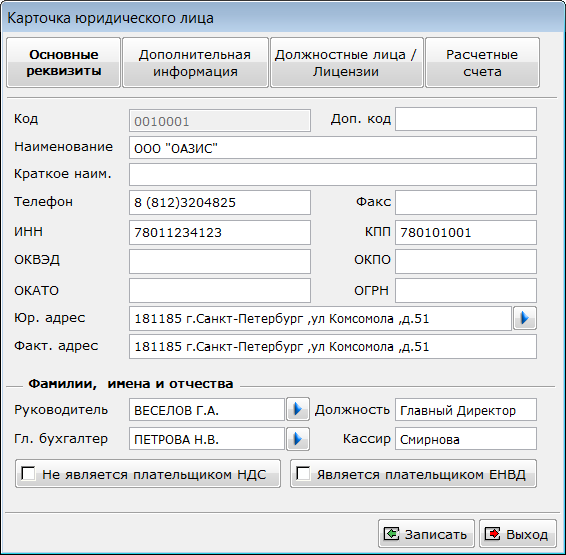Click the blue arrow beside Юр. адрес
Viewport: 566px width, 555px height.
coord(524,318)
